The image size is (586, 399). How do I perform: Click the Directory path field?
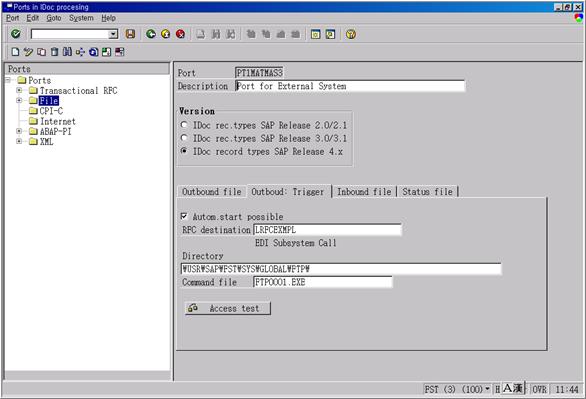pos(341,269)
